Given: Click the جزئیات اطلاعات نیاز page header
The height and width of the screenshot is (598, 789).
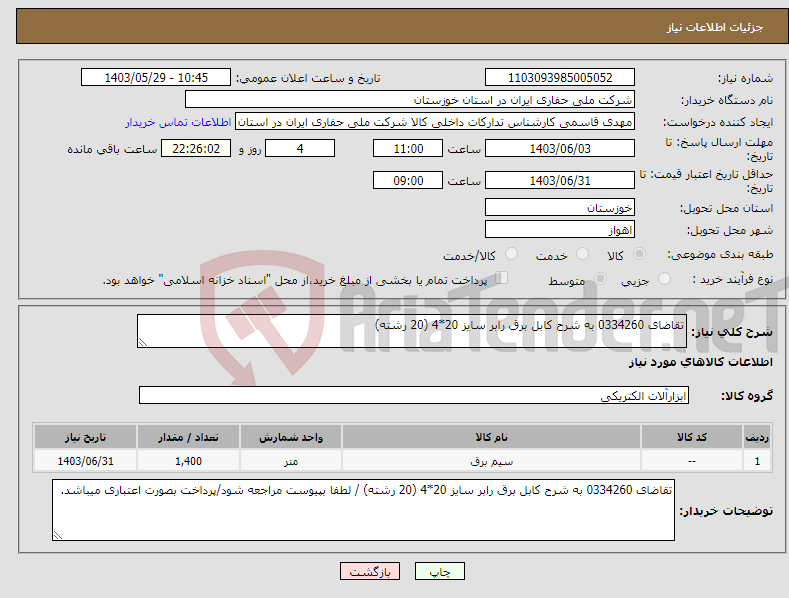Looking at the screenshot, I should [715, 27].
